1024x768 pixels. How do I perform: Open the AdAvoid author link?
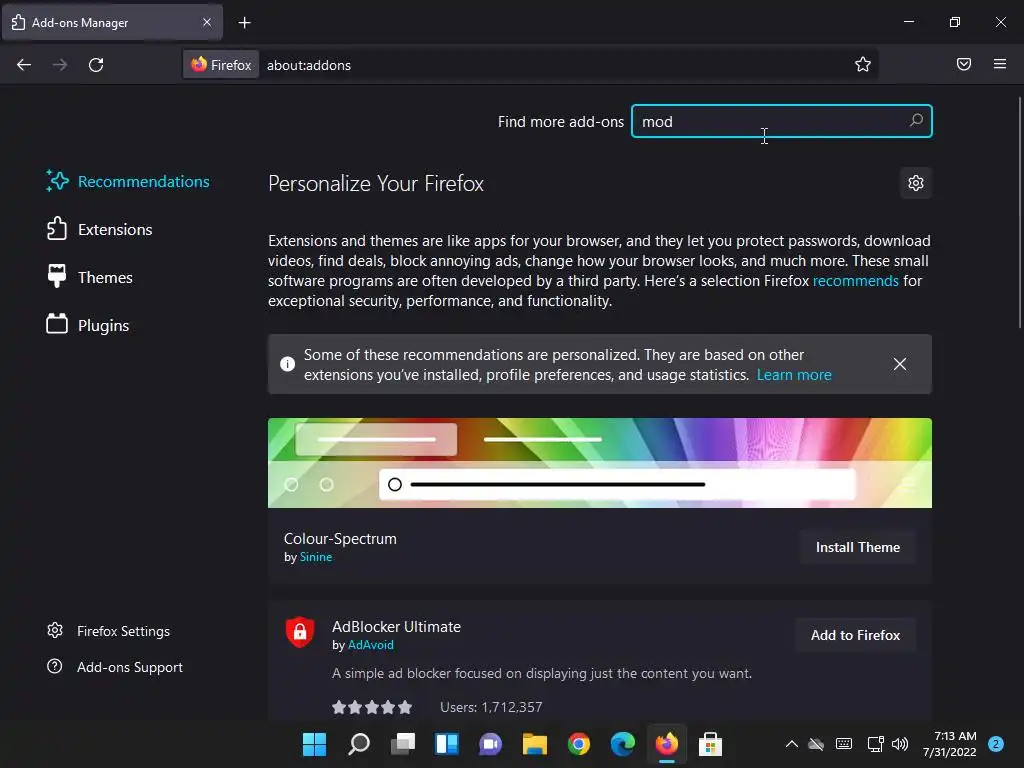[370, 645]
